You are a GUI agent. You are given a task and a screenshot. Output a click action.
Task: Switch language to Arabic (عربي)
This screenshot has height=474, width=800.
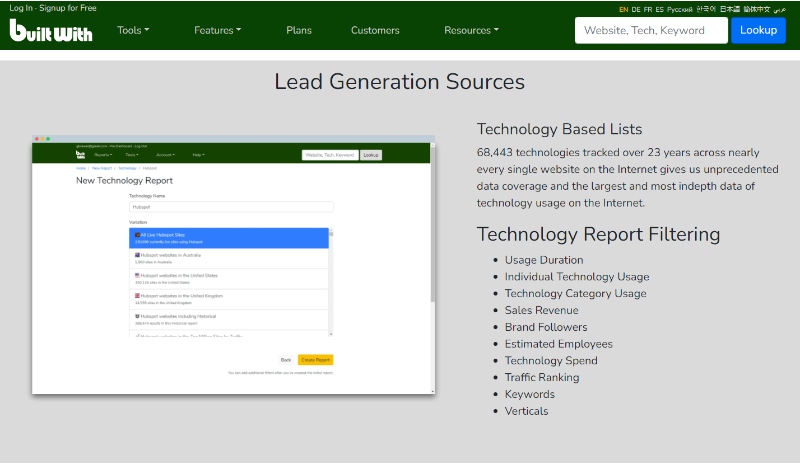coord(780,9)
